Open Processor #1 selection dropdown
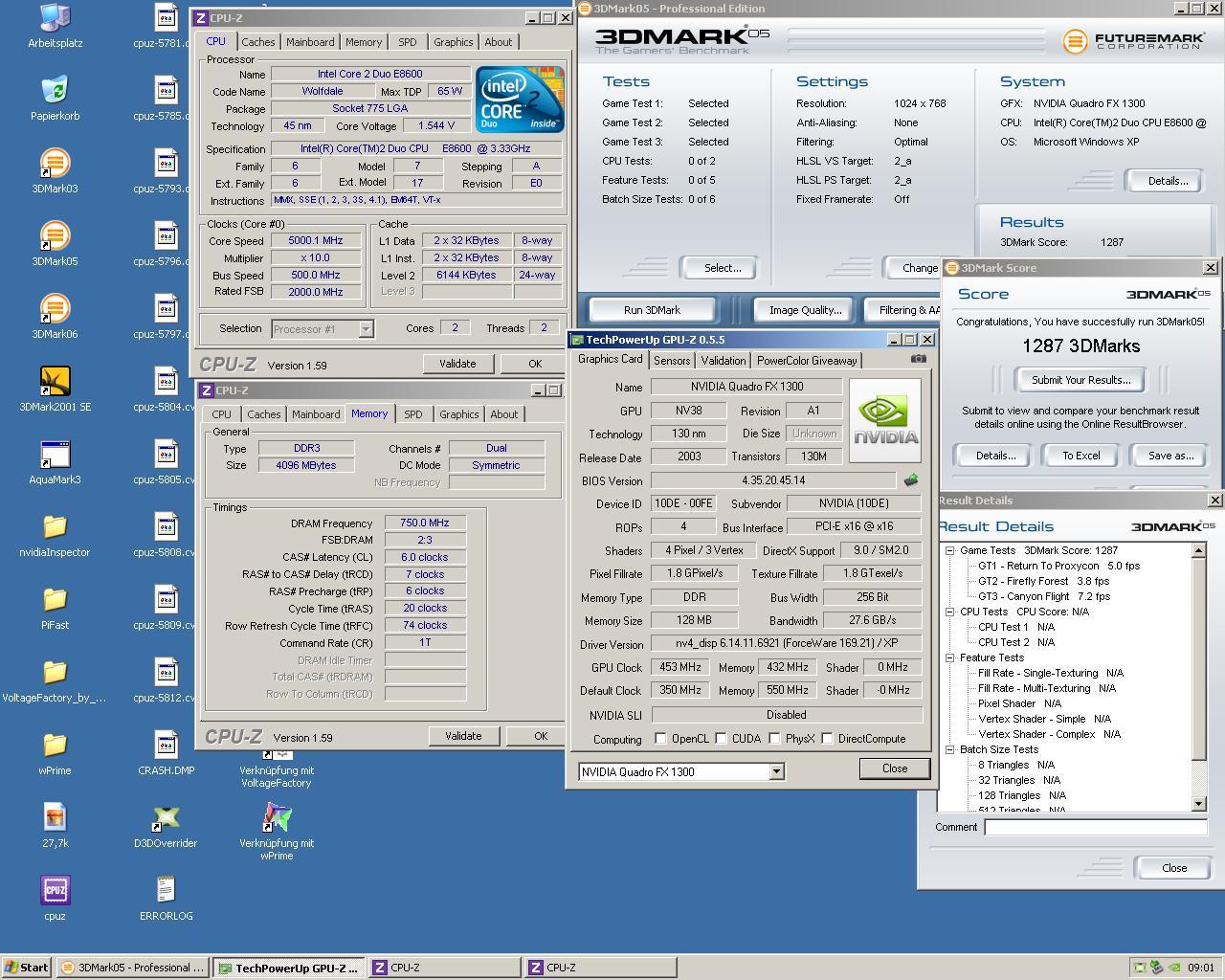This screenshot has width=1225, height=980. tap(366, 329)
